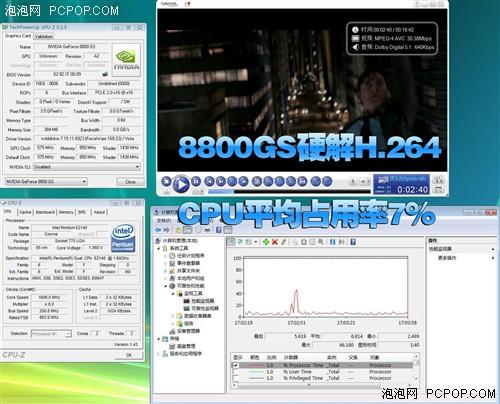
Task: Click the BIOS save chip icon in GPU-Z
Action: coord(105,74)
